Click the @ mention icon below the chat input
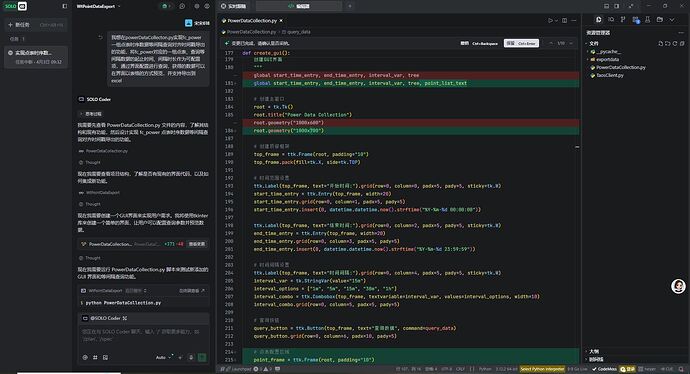Viewport: 690px width, 374px height. coord(85,358)
